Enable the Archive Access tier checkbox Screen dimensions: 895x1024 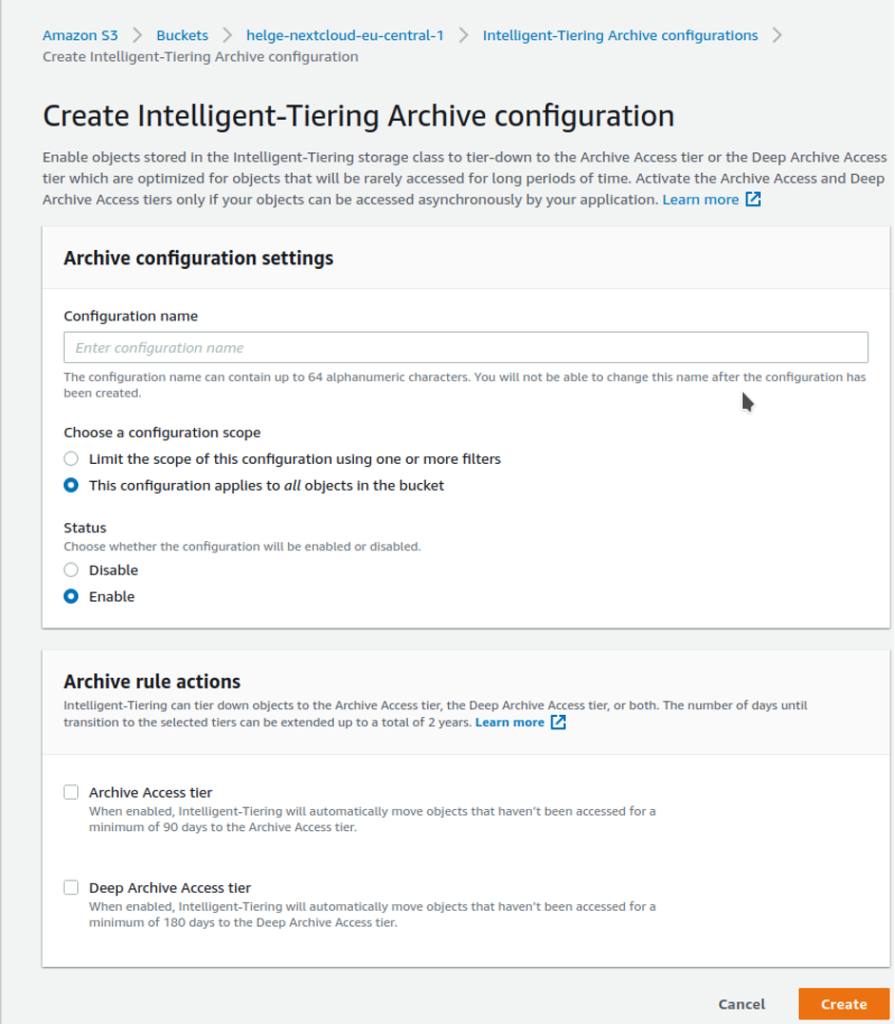(x=71, y=791)
